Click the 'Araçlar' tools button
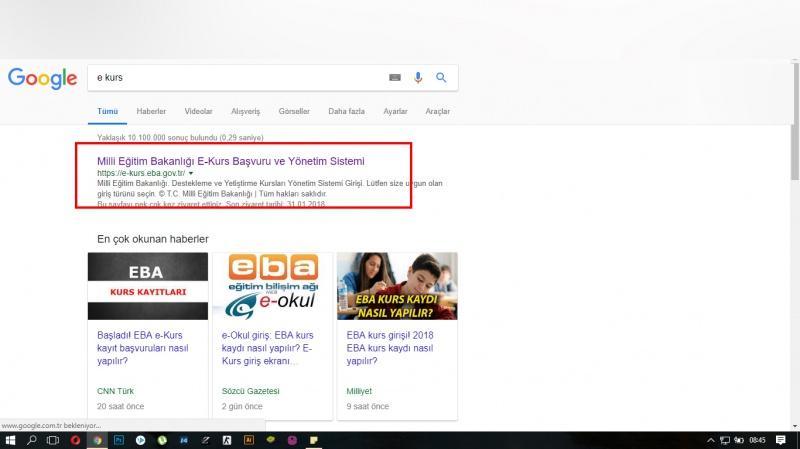This screenshot has height=449, width=800. [x=437, y=111]
